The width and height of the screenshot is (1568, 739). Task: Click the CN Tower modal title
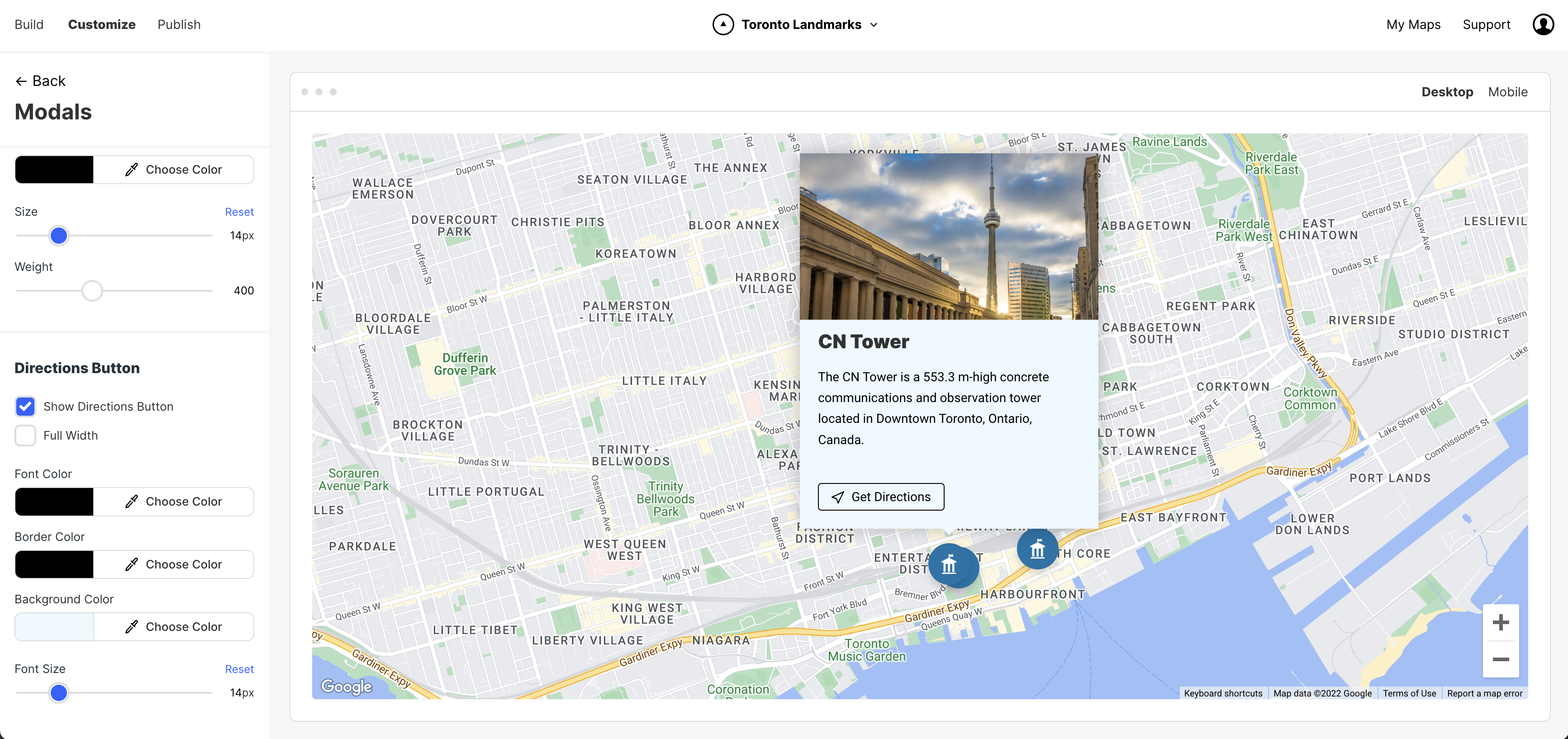[863, 341]
